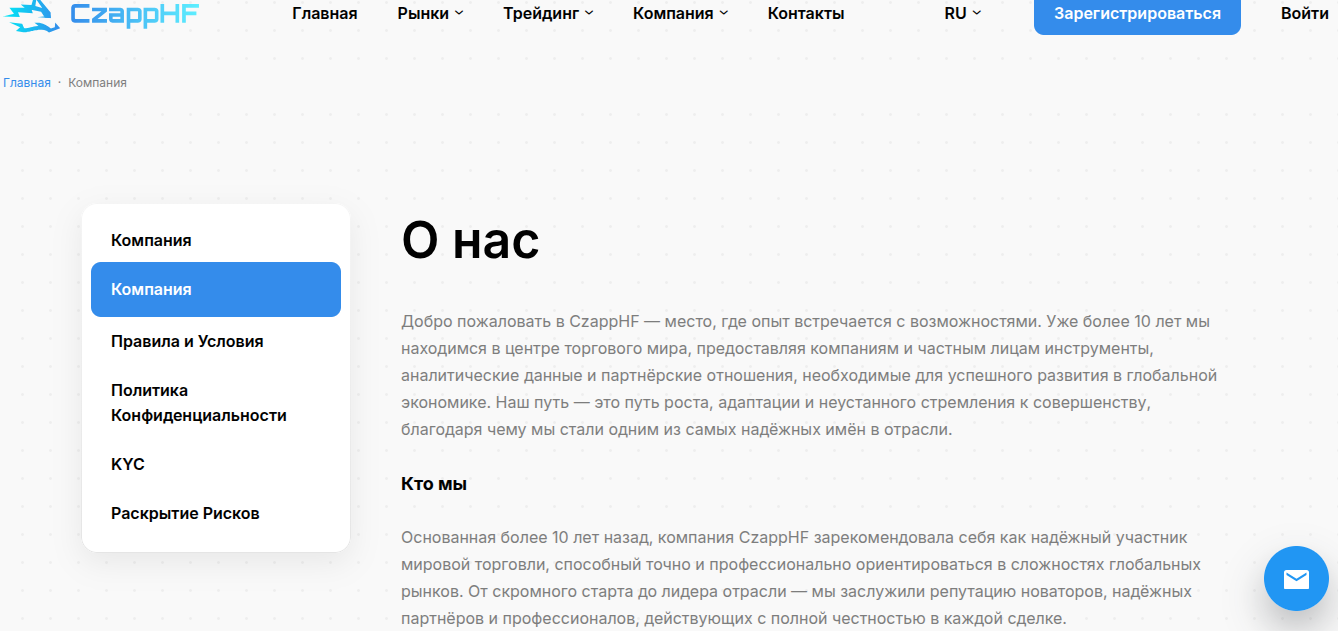The width and height of the screenshot is (1338, 631).
Task: Click the Компания sidebar heading
Action: [x=151, y=240]
